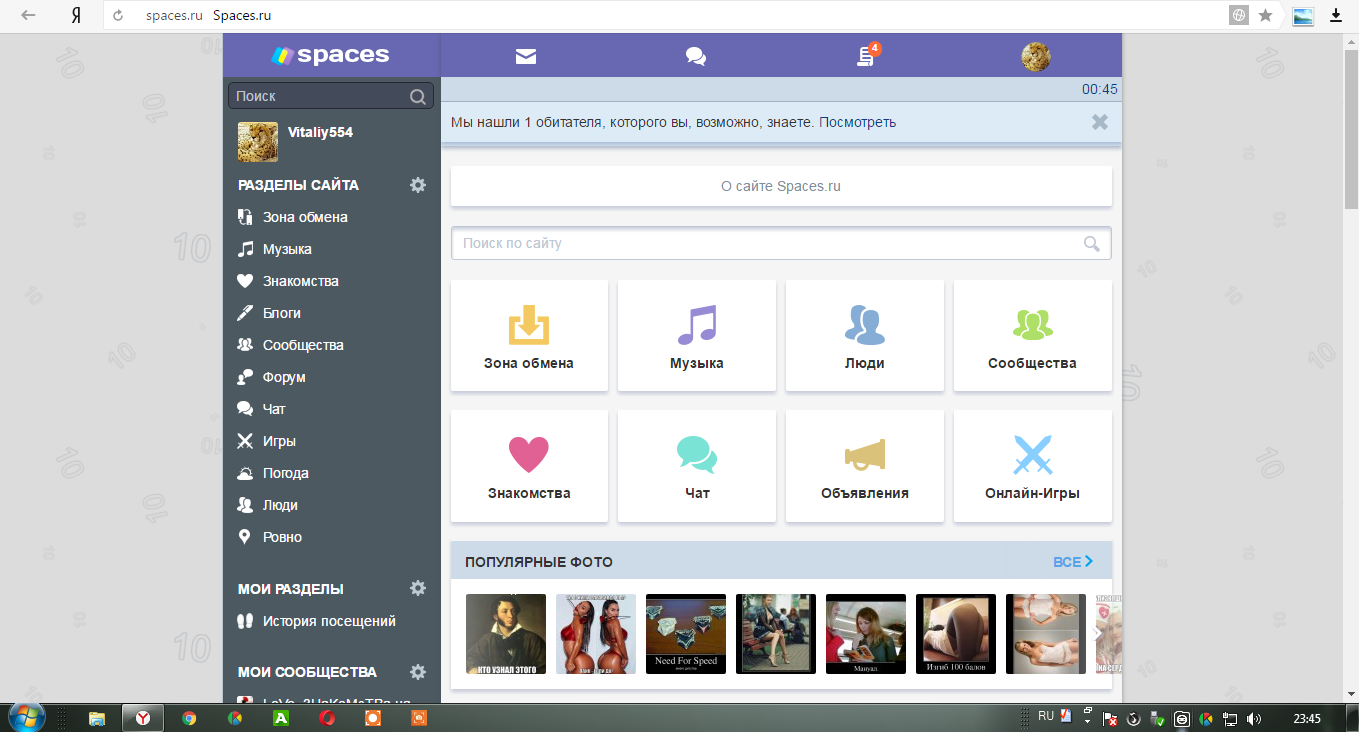1359x732 pixels.
Task: Click the globe icon in the address bar
Action: (x=1239, y=16)
